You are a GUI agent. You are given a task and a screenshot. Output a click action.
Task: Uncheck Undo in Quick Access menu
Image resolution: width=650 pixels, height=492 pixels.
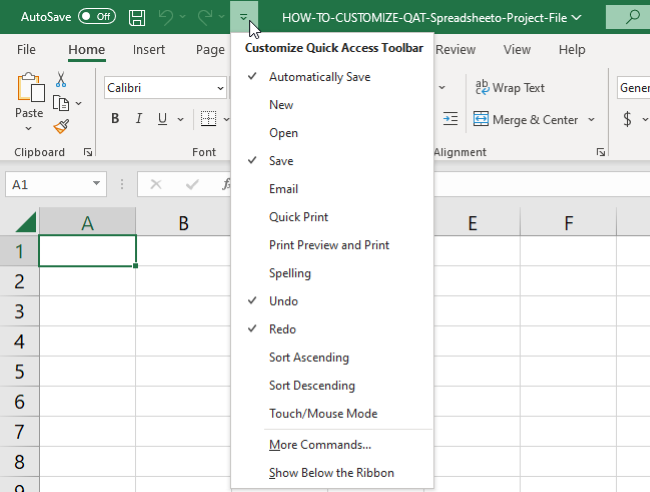click(283, 301)
